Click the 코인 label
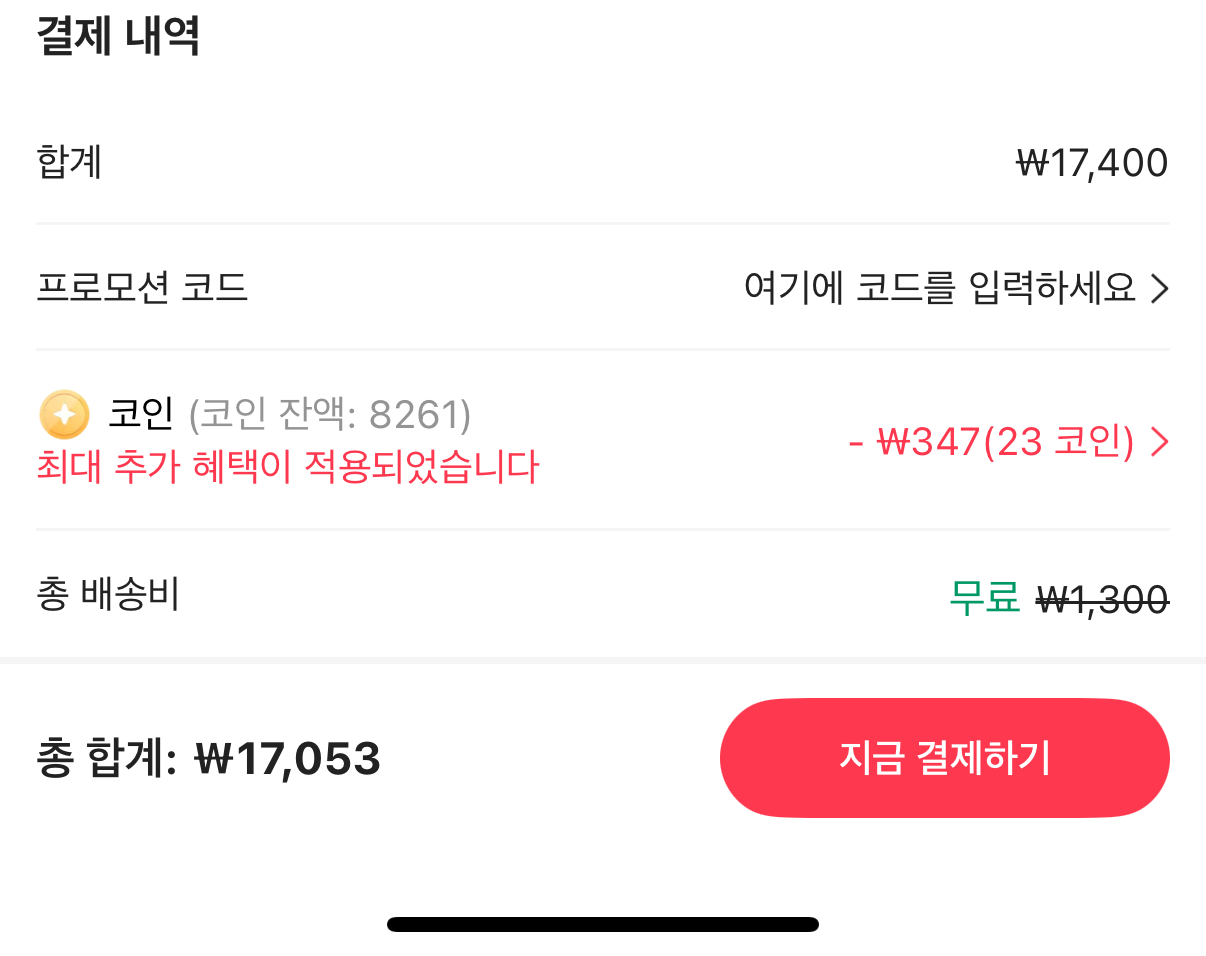 [141, 414]
